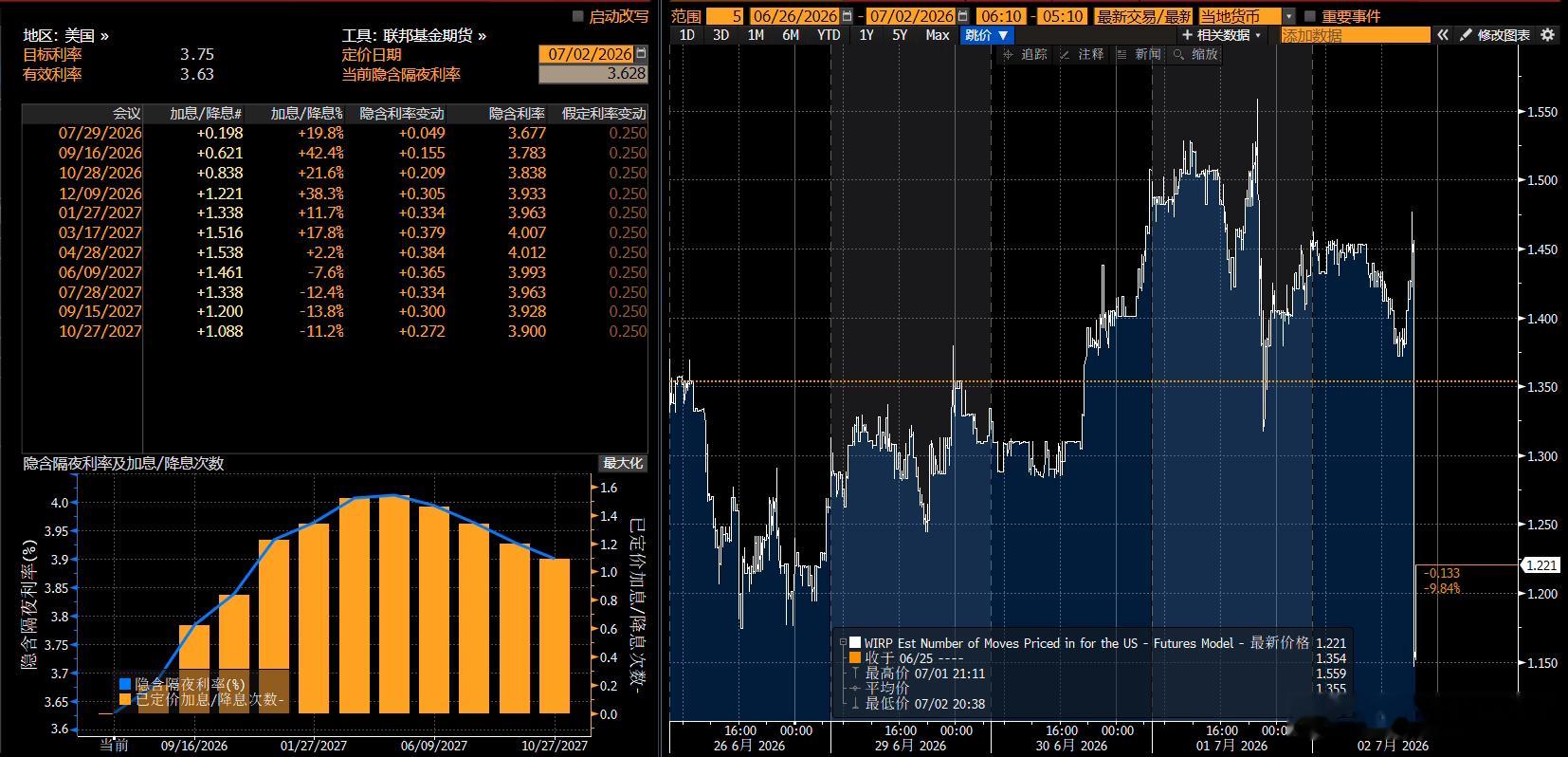Image resolution: width=1568 pixels, height=757 pixels.
Task: Toggle the 重要事件 checkbox
Action: click(1310, 16)
